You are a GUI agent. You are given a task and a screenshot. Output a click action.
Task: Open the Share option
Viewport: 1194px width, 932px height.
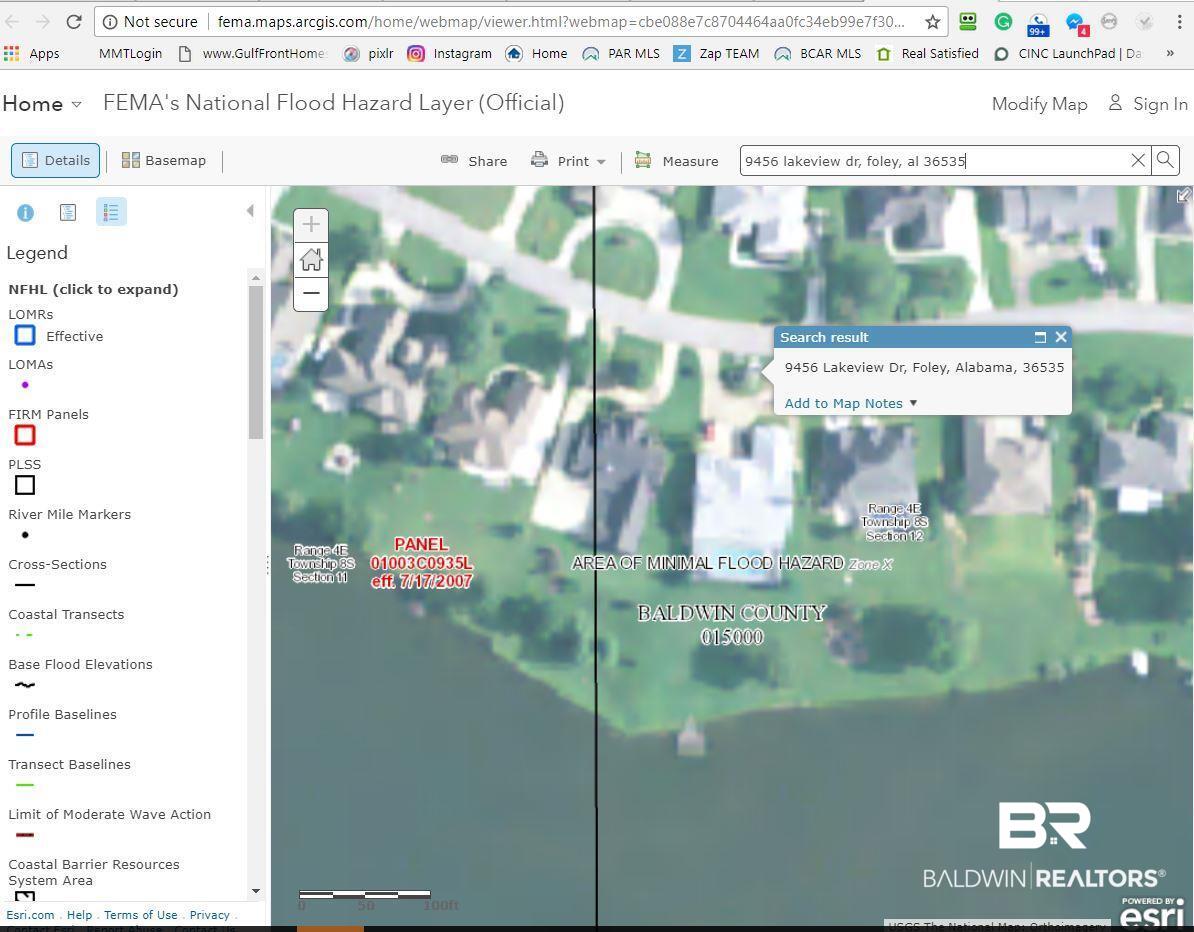pos(474,161)
